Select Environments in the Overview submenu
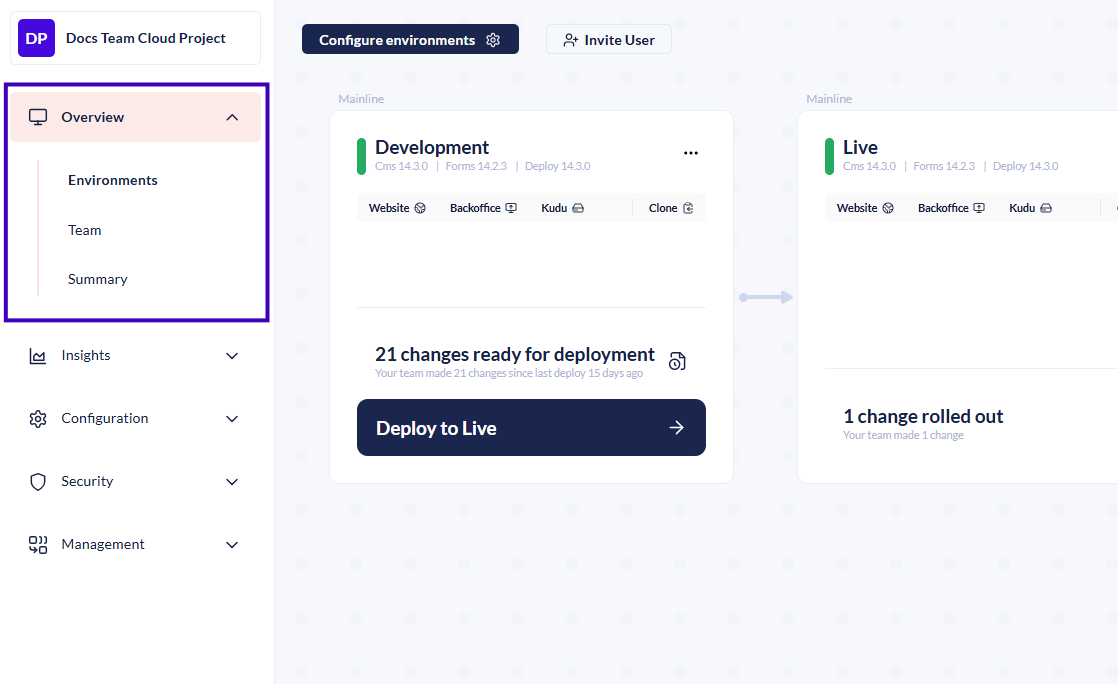Screen dimensions: 1118x684 click(x=113, y=180)
